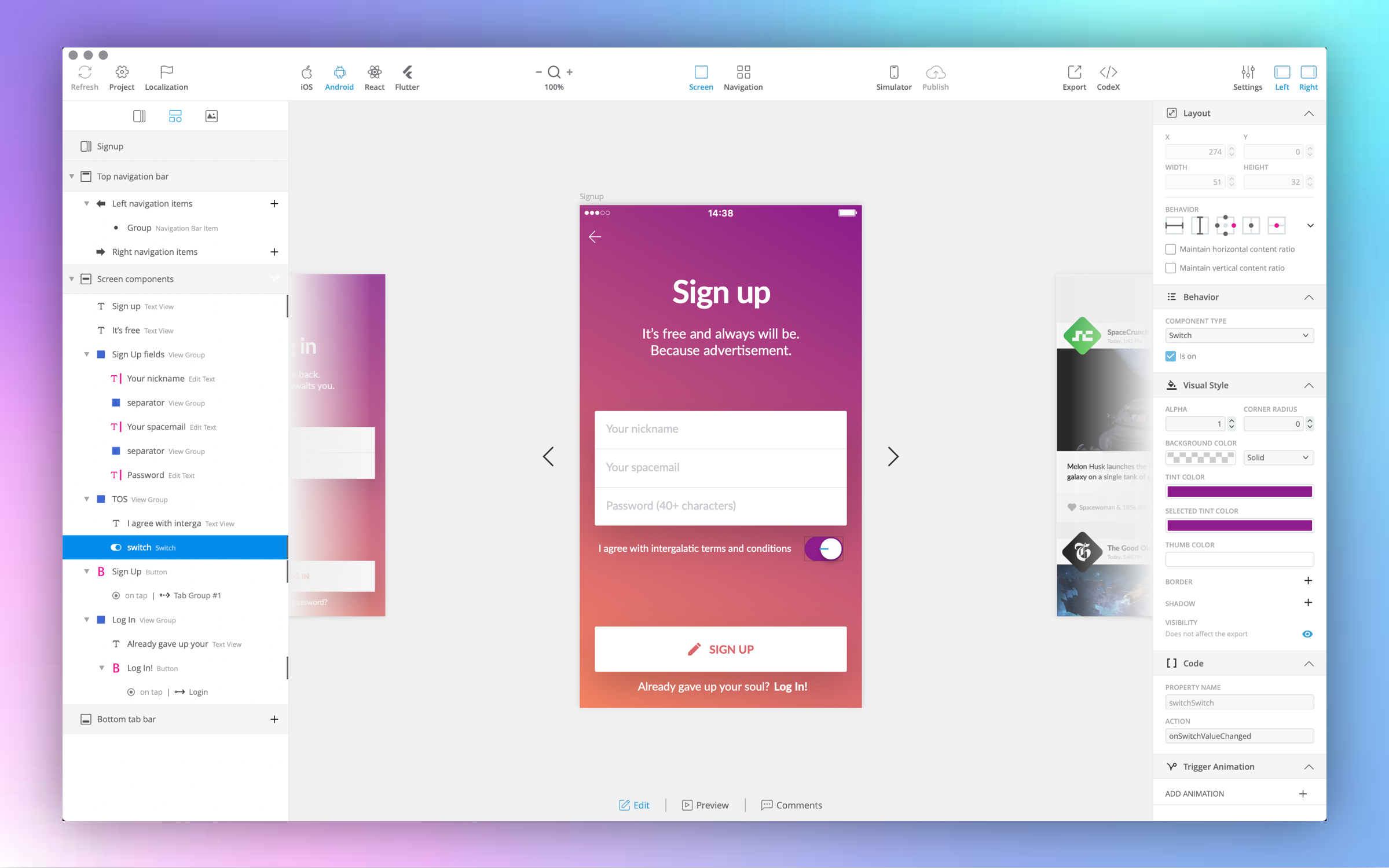The image size is (1389, 868).
Task: Switch to the Preview tab
Action: coord(705,805)
